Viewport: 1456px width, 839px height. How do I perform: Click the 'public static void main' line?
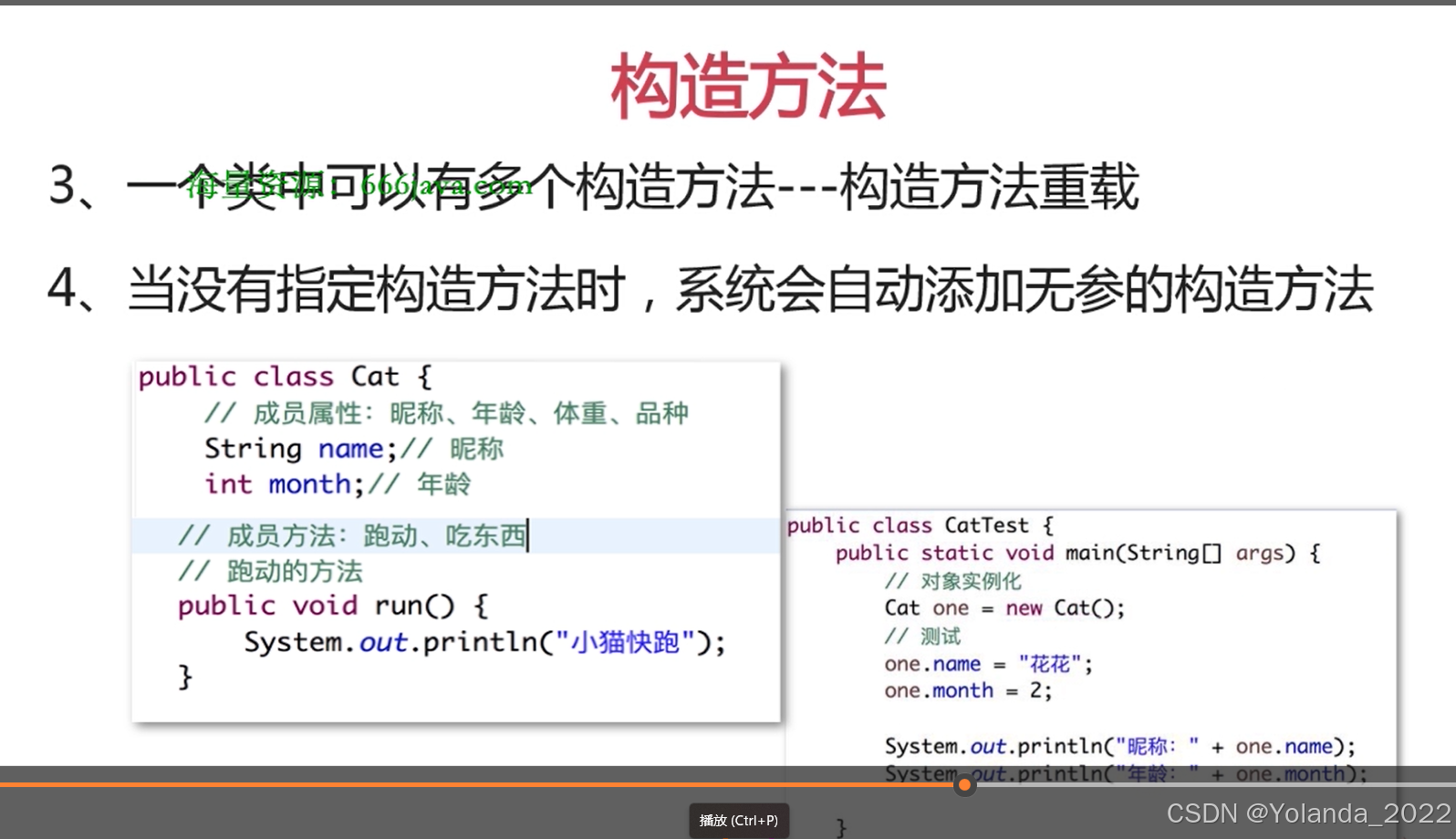[x=1078, y=553]
